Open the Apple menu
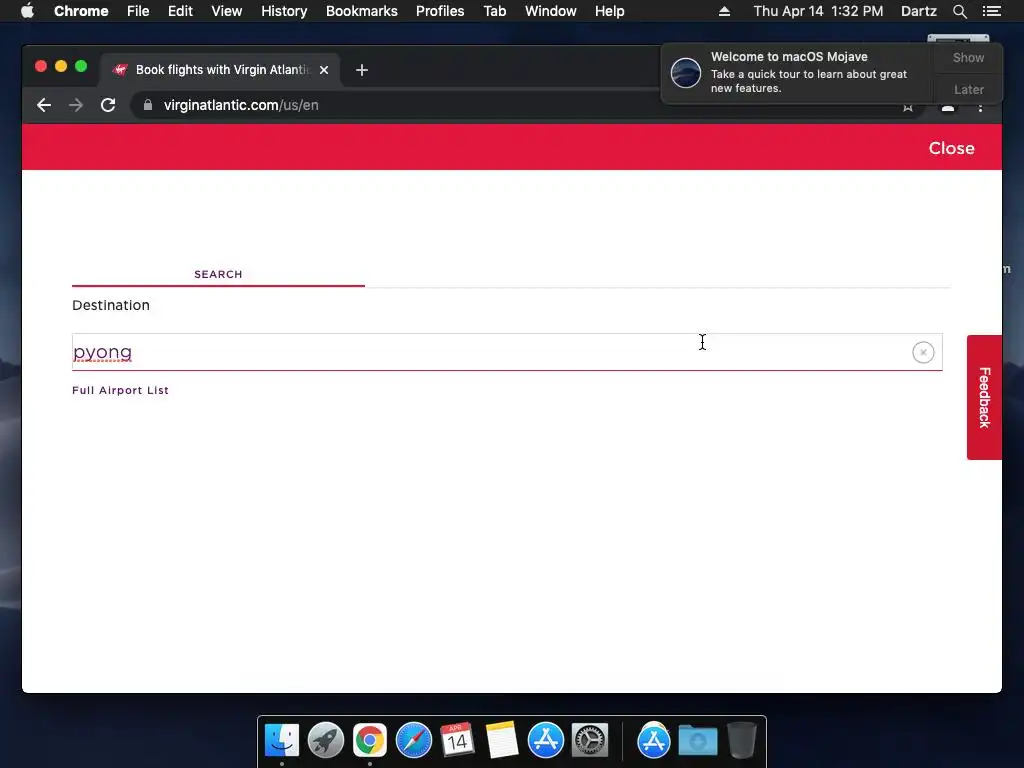 (x=27, y=11)
